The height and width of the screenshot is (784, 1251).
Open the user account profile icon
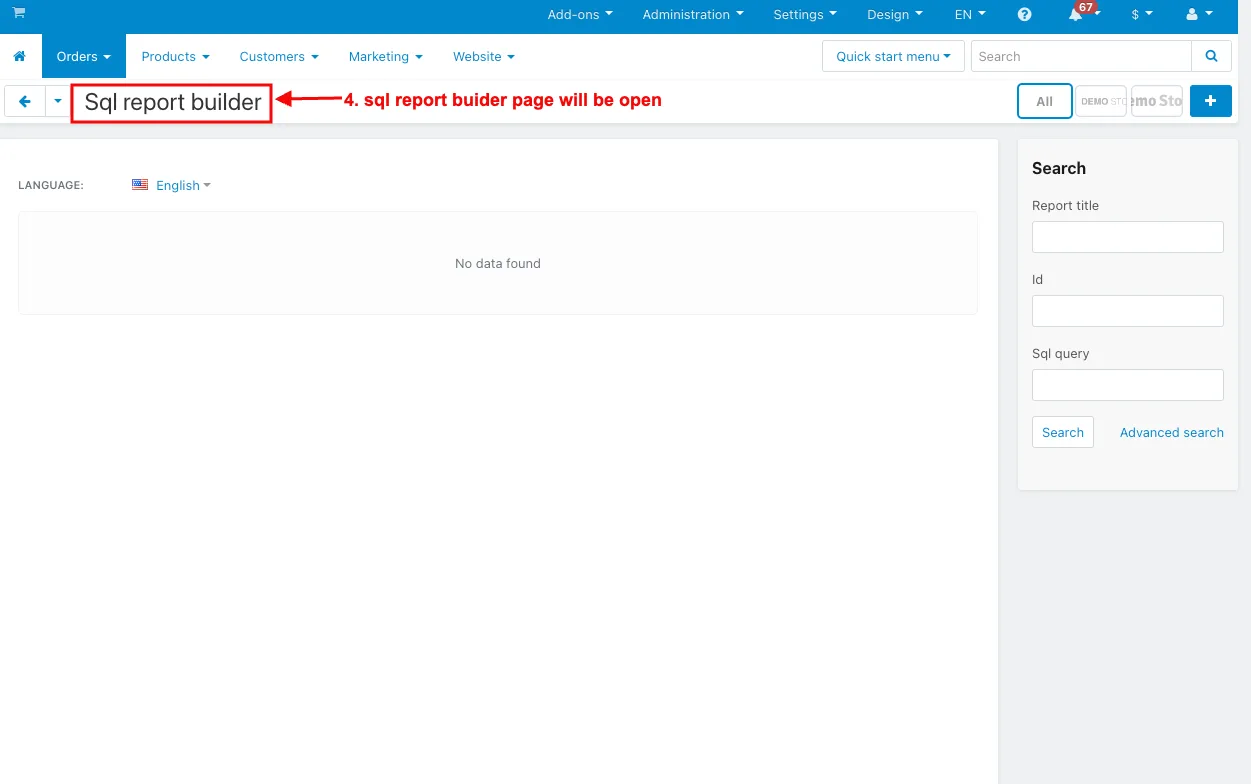coord(1198,15)
